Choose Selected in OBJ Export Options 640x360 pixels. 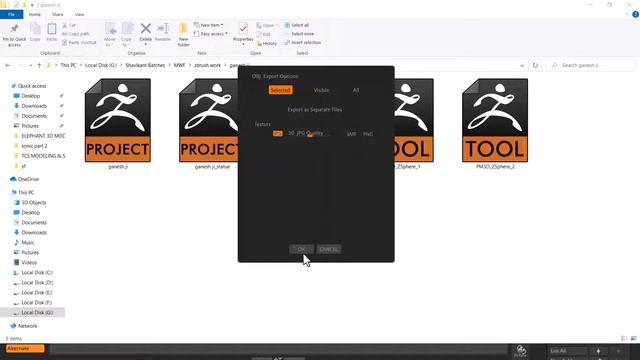(280, 90)
